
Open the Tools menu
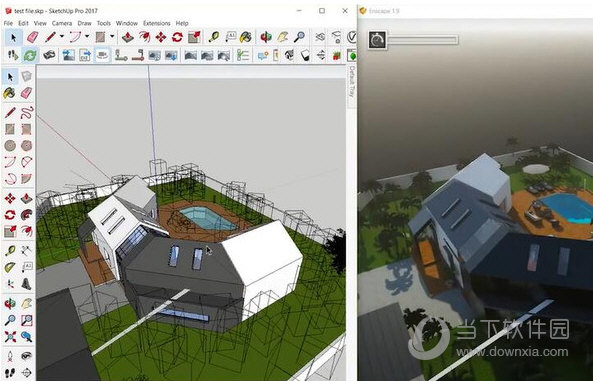point(104,23)
